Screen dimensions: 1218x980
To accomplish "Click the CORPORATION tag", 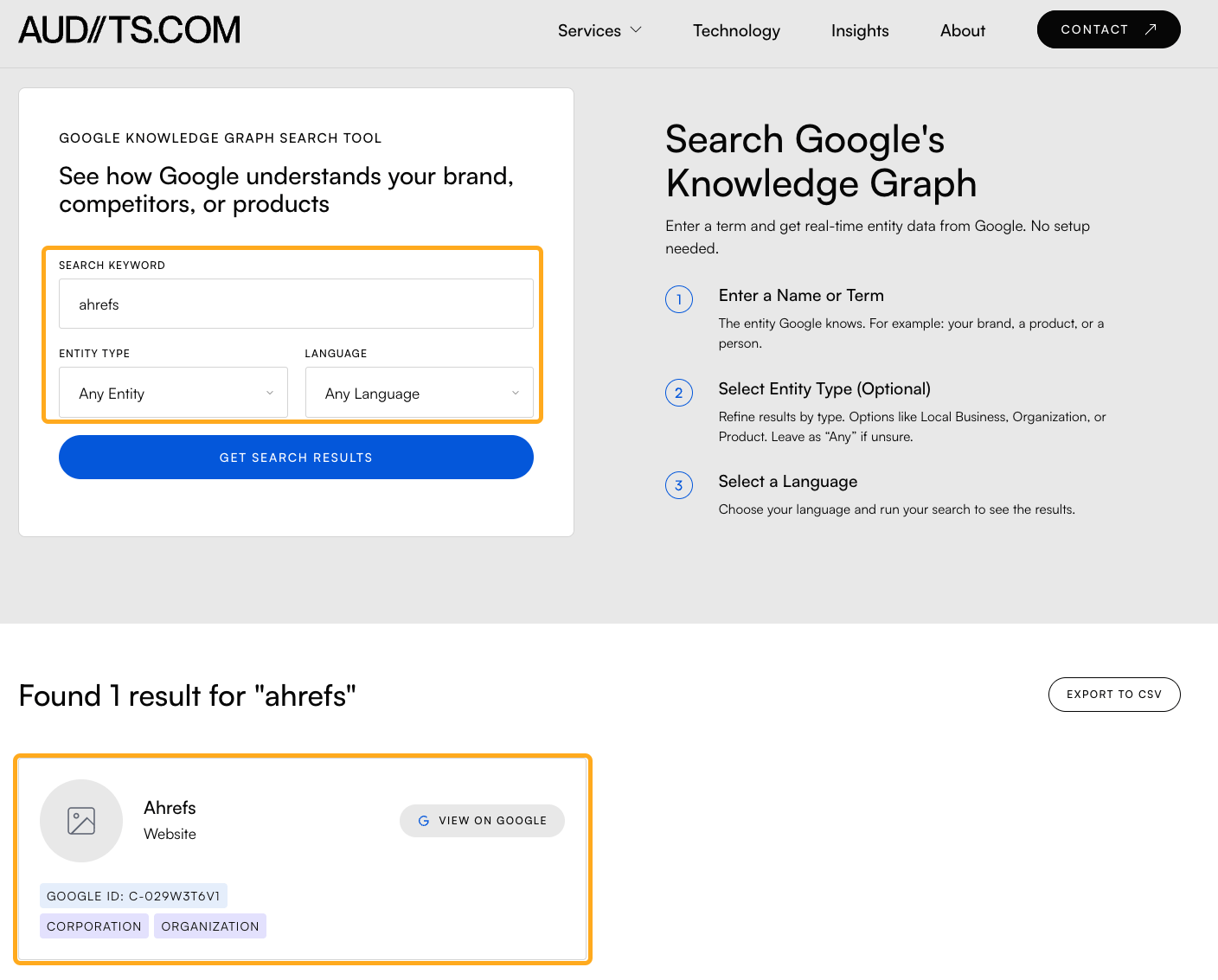I will [94, 926].
